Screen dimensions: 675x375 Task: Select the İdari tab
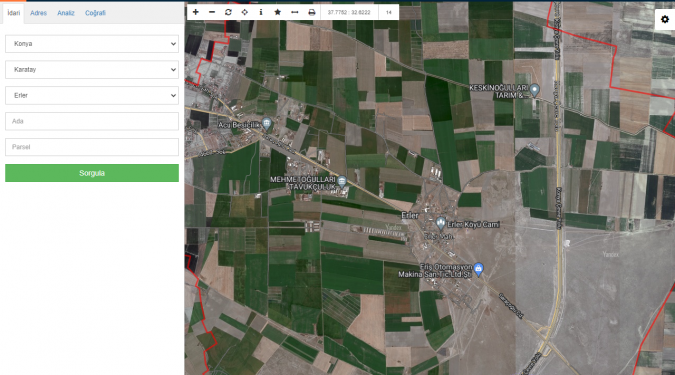(x=14, y=13)
